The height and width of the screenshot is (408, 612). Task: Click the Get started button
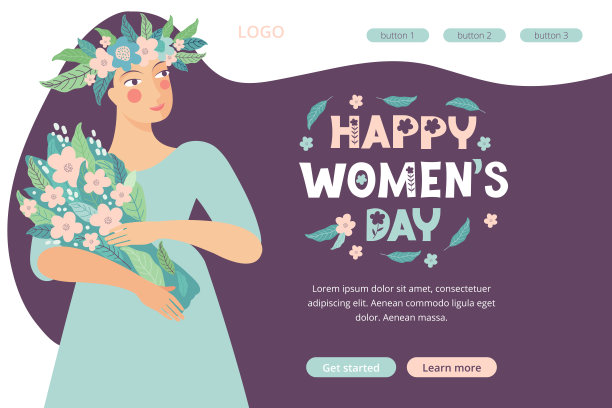[x=351, y=367]
